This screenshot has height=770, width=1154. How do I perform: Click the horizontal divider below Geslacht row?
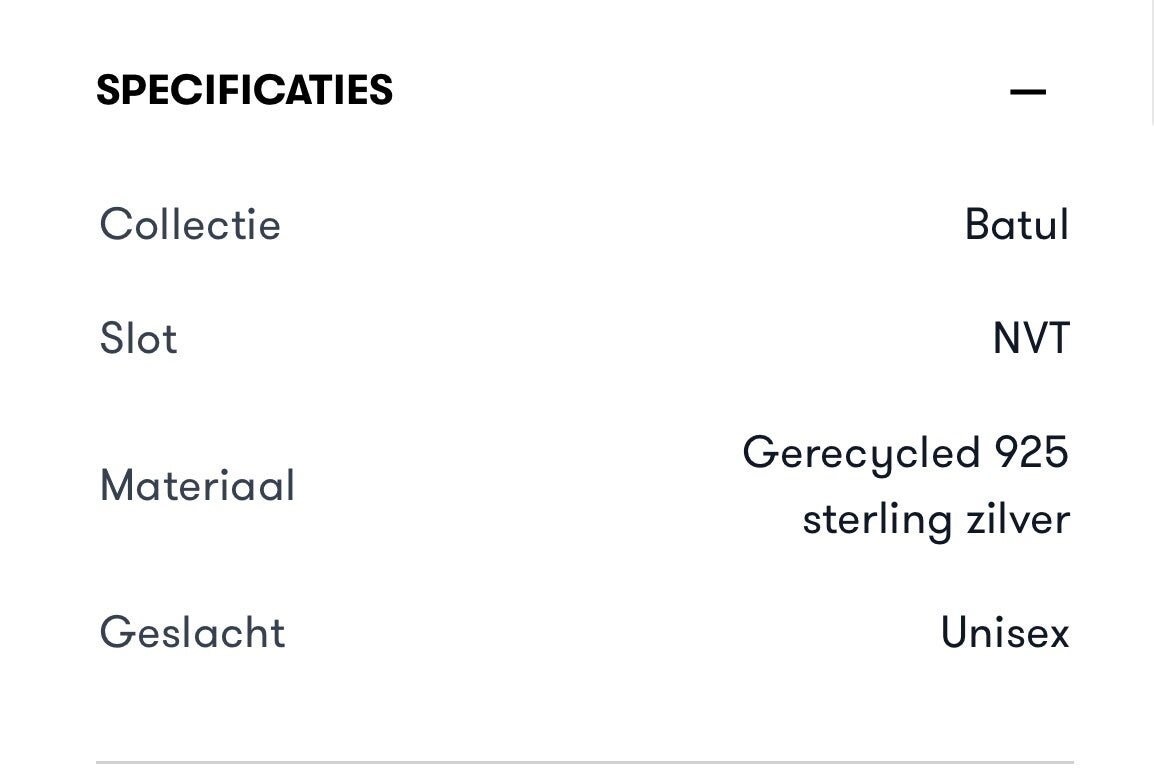click(584, 762)
